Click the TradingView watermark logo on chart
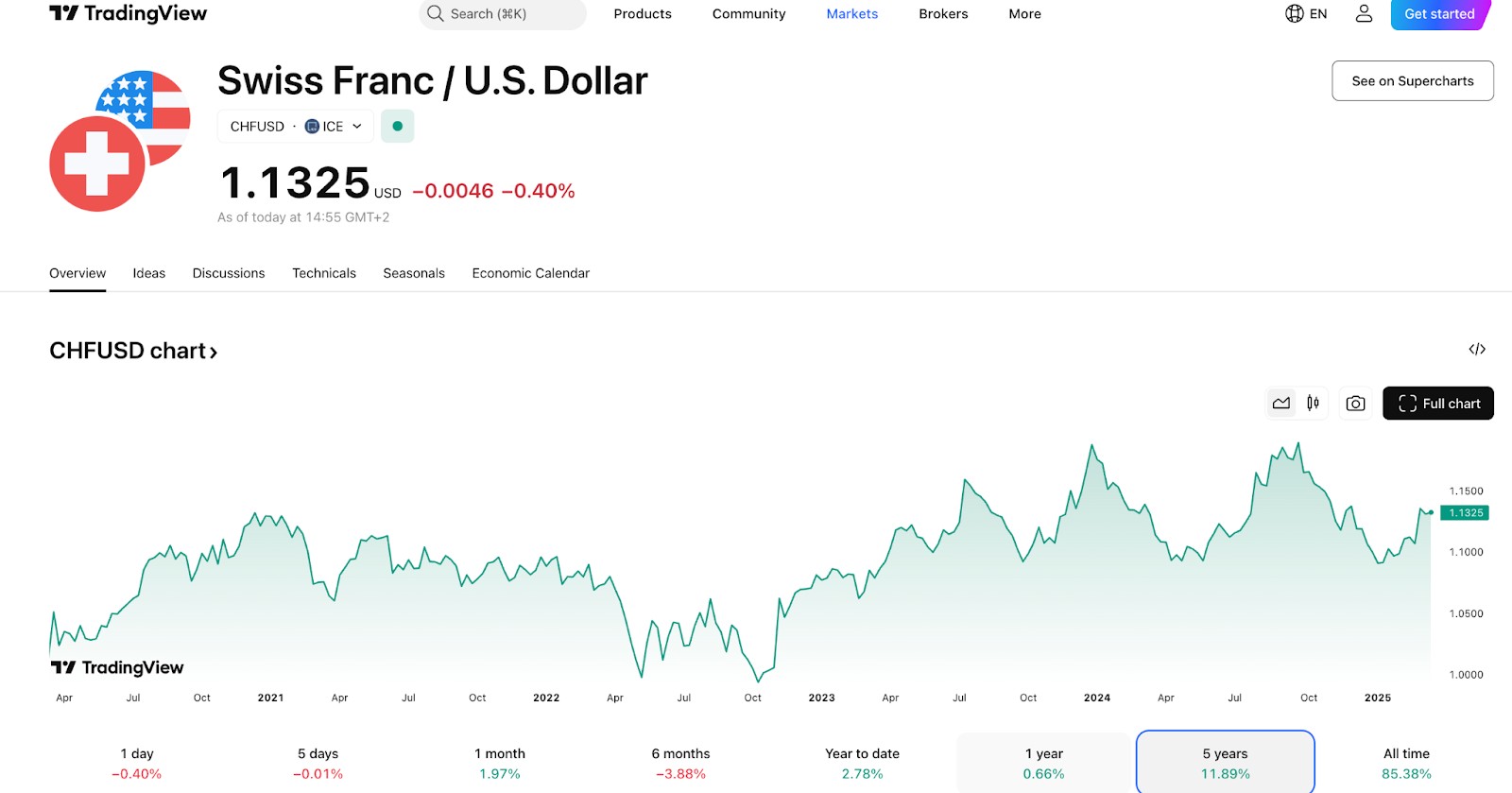Viewport: 1512px width, 793px height. tap(117, 667)
